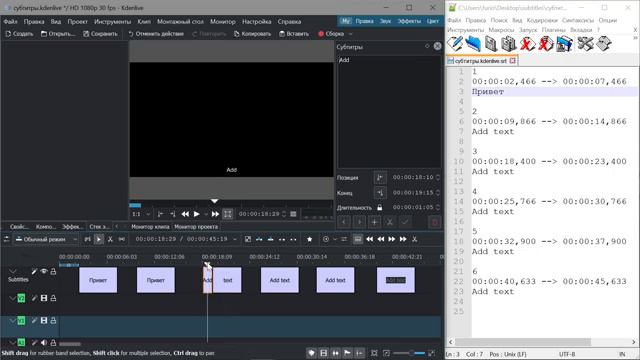Viewport: 640px width, 360px height.
Task: Click the Создать button
Action: point(19,34)
